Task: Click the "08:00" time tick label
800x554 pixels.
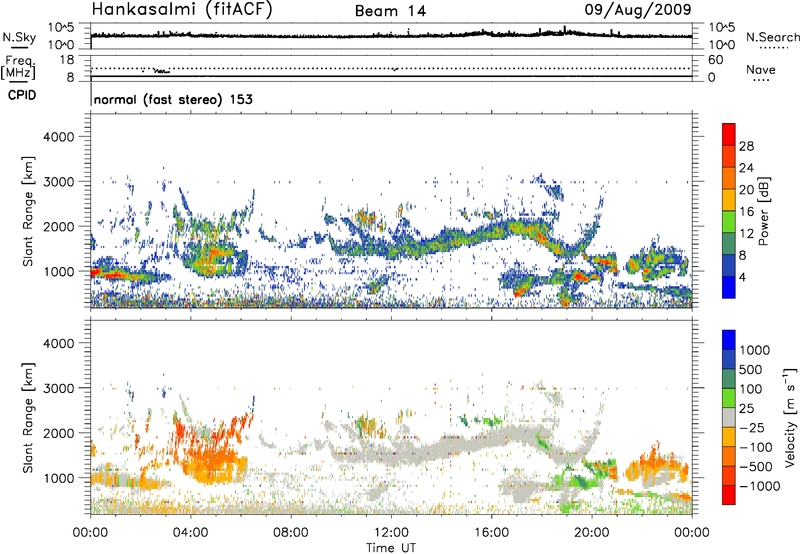Action: (291, 533)
